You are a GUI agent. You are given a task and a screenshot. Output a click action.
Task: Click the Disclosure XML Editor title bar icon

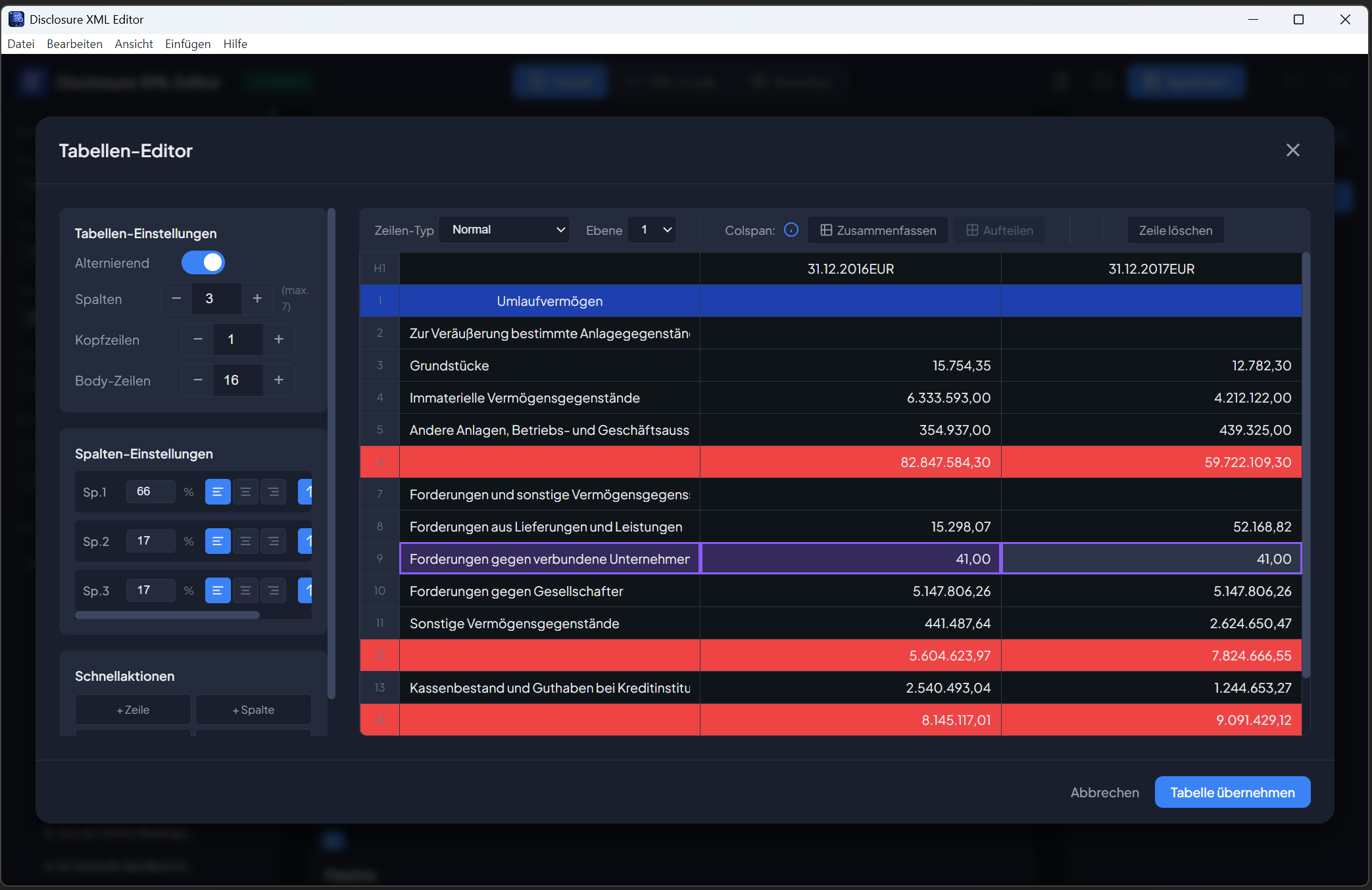pyautogui.click(x=16, y=19)
